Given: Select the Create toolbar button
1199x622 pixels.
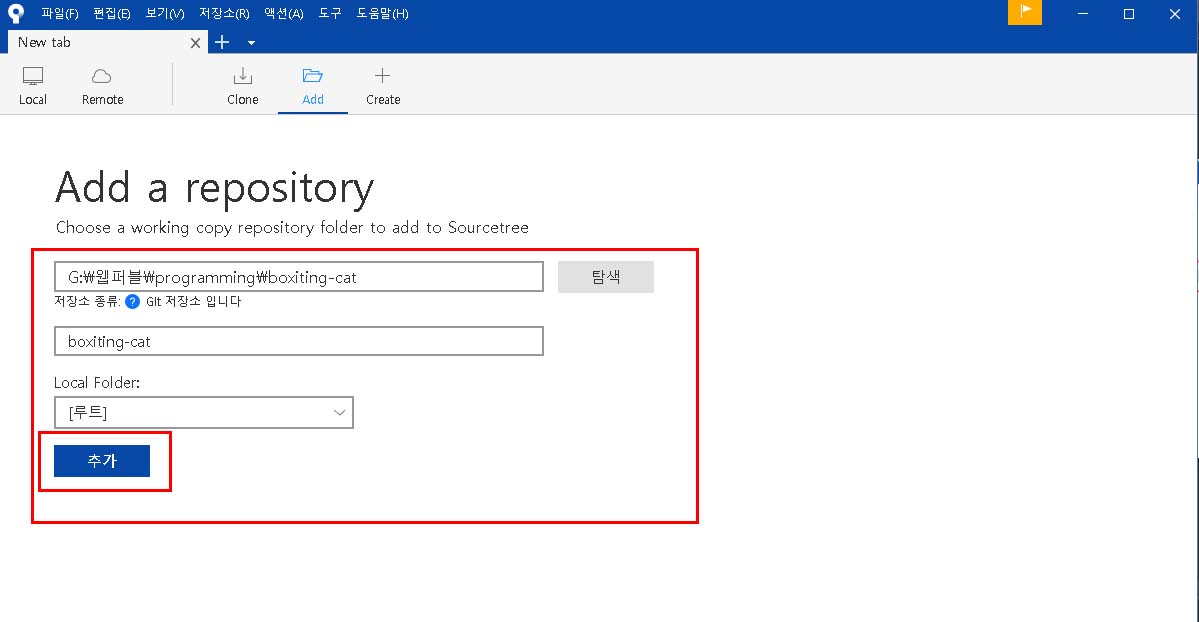Looking at the screenshot, I should coord(382,85).
